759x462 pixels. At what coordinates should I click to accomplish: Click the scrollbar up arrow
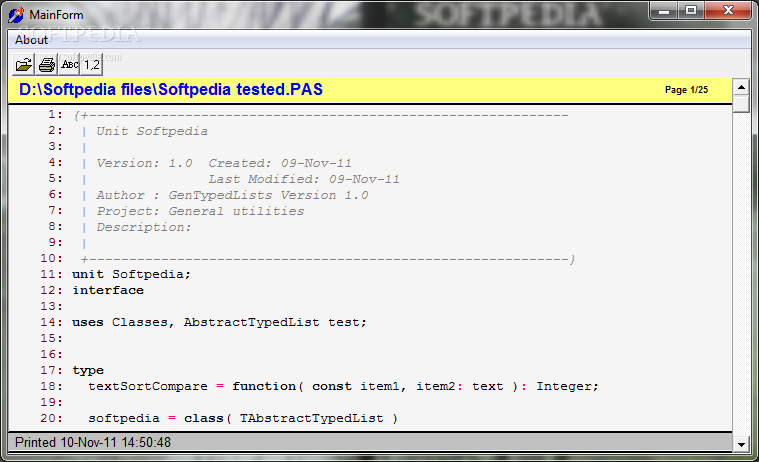741,87
